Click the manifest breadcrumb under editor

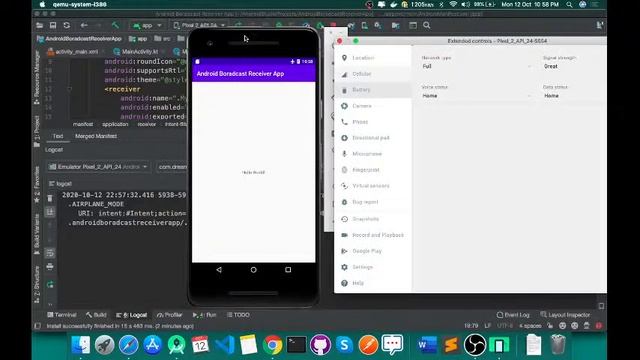[83, 124]
